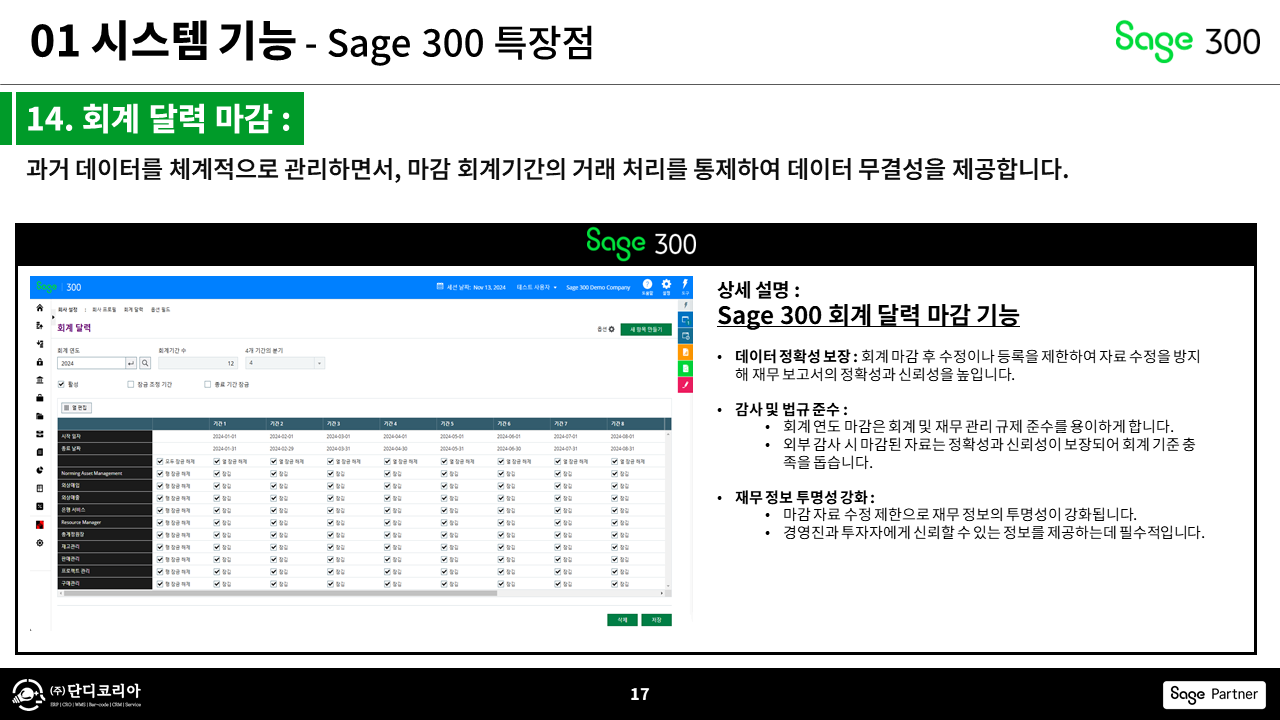Enable the 종료 기간 잠금 checkbox
Viewport: 1280px width, 720px height.
click(208, 383)
